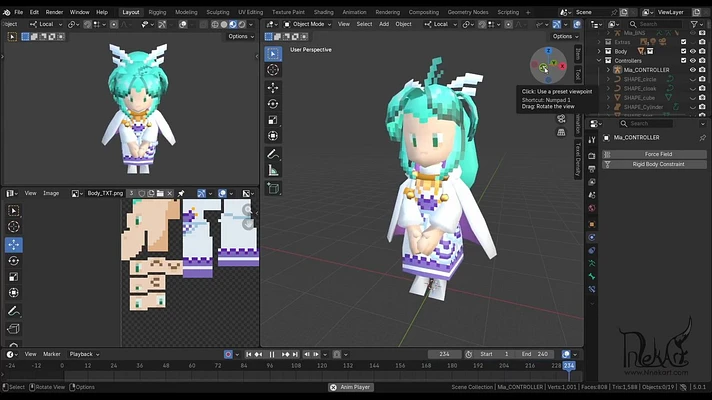Image resolution: width=712 pixels, height=400 pixels.
Task: Pin the image in image editor
Action: [x=181, y=193]
